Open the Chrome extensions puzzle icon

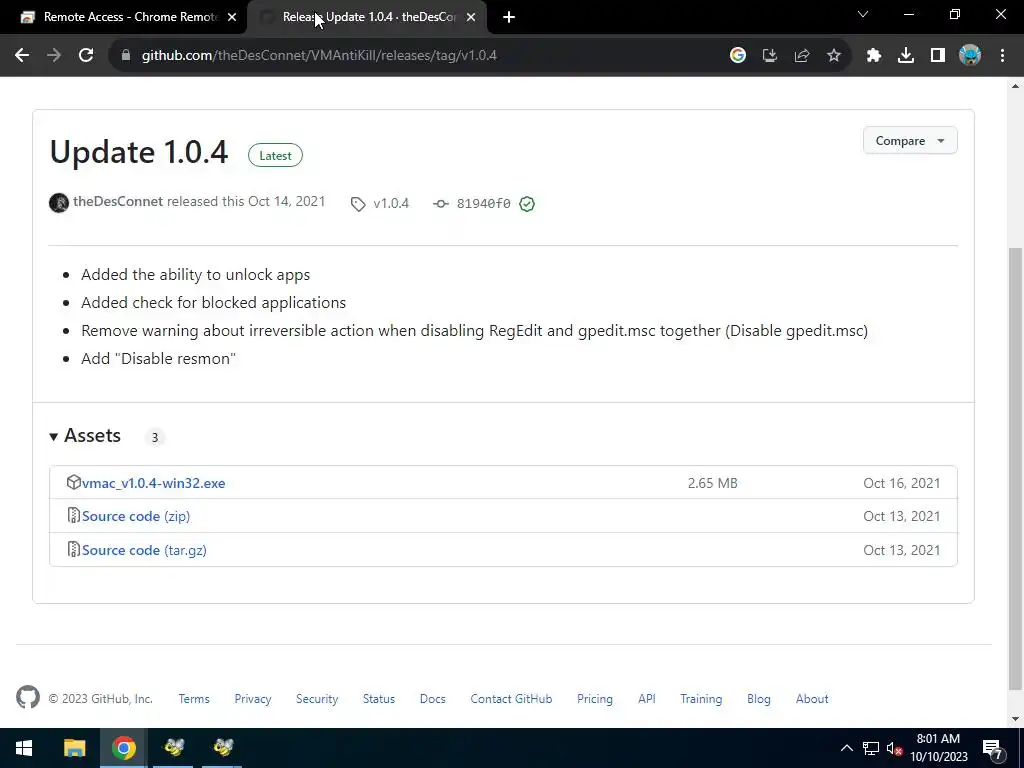tap(874, 56)
